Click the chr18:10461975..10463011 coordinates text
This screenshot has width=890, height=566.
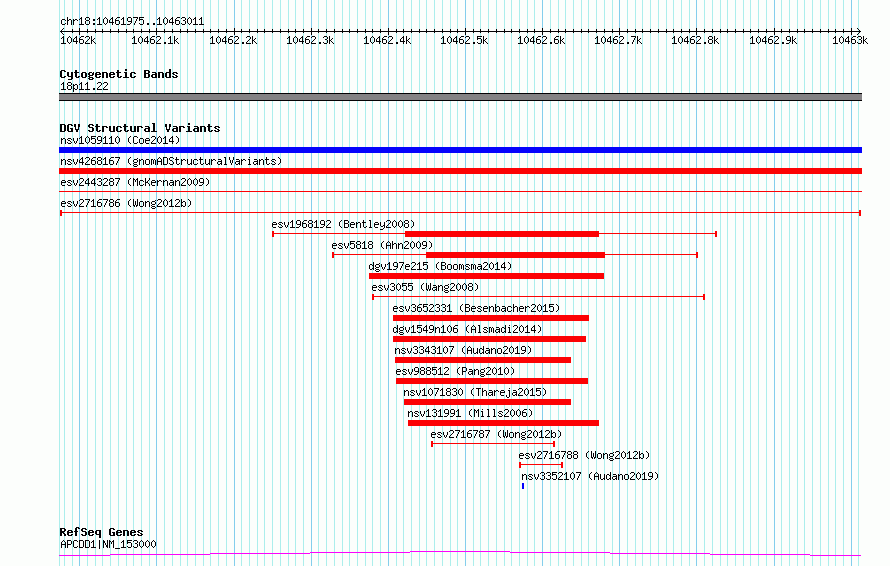[132, 22]
